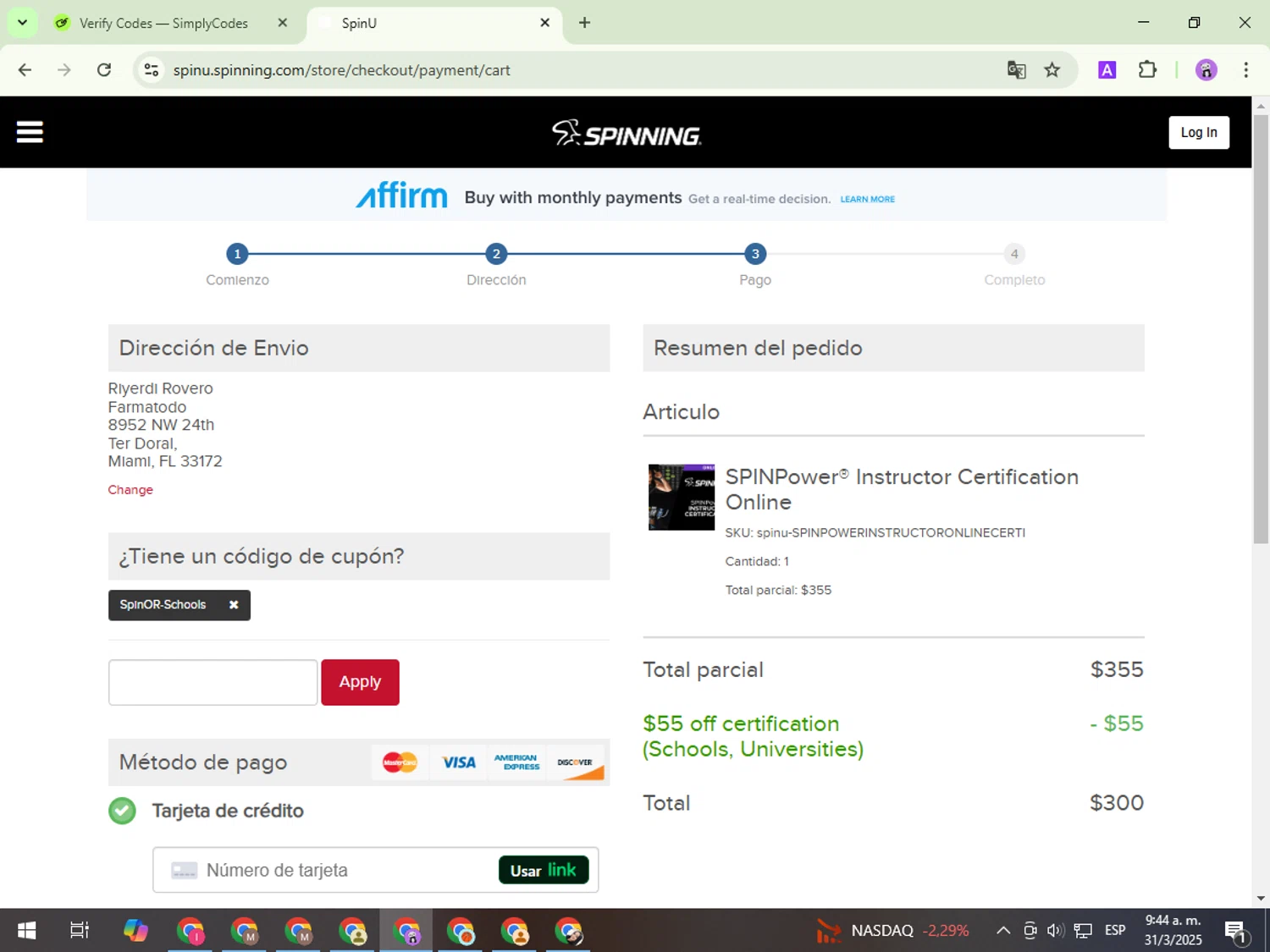Screen dimensions: 1270x952
Task: Click the page vertical scrollbar thumb
Action: (1261, 330)
